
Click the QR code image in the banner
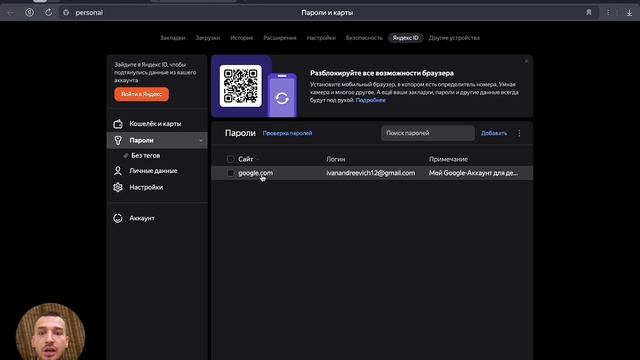click(241, 86)
